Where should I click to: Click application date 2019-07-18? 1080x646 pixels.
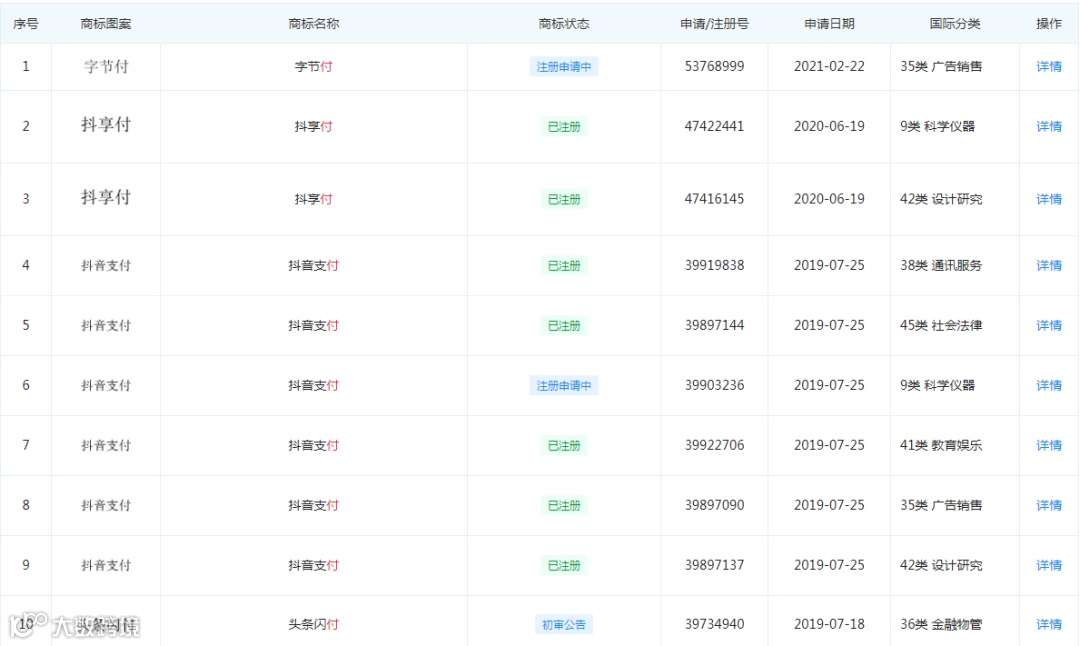click(829, 625)
